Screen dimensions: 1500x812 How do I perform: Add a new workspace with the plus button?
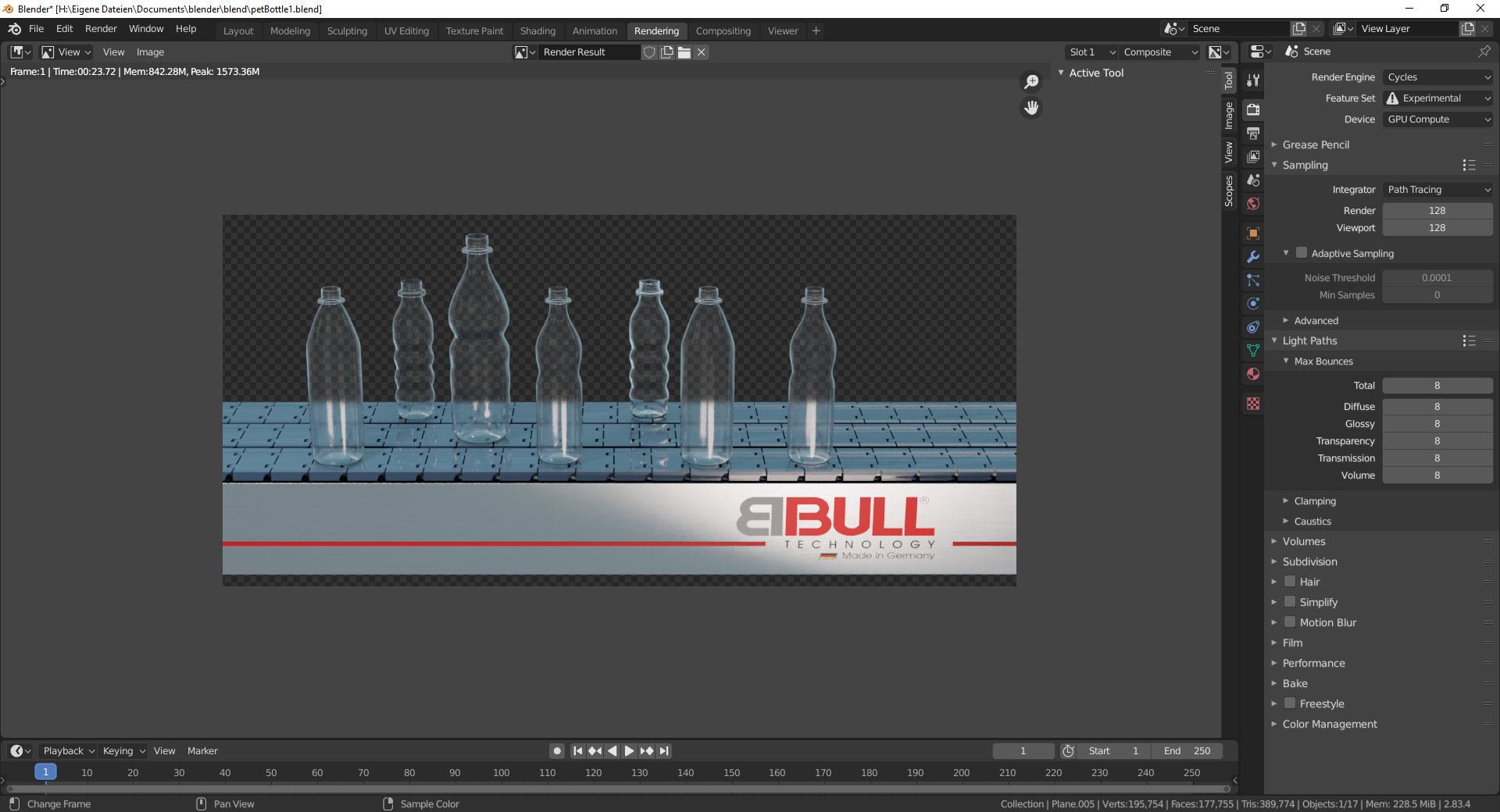pyautogui.click(x=816, y=31)
